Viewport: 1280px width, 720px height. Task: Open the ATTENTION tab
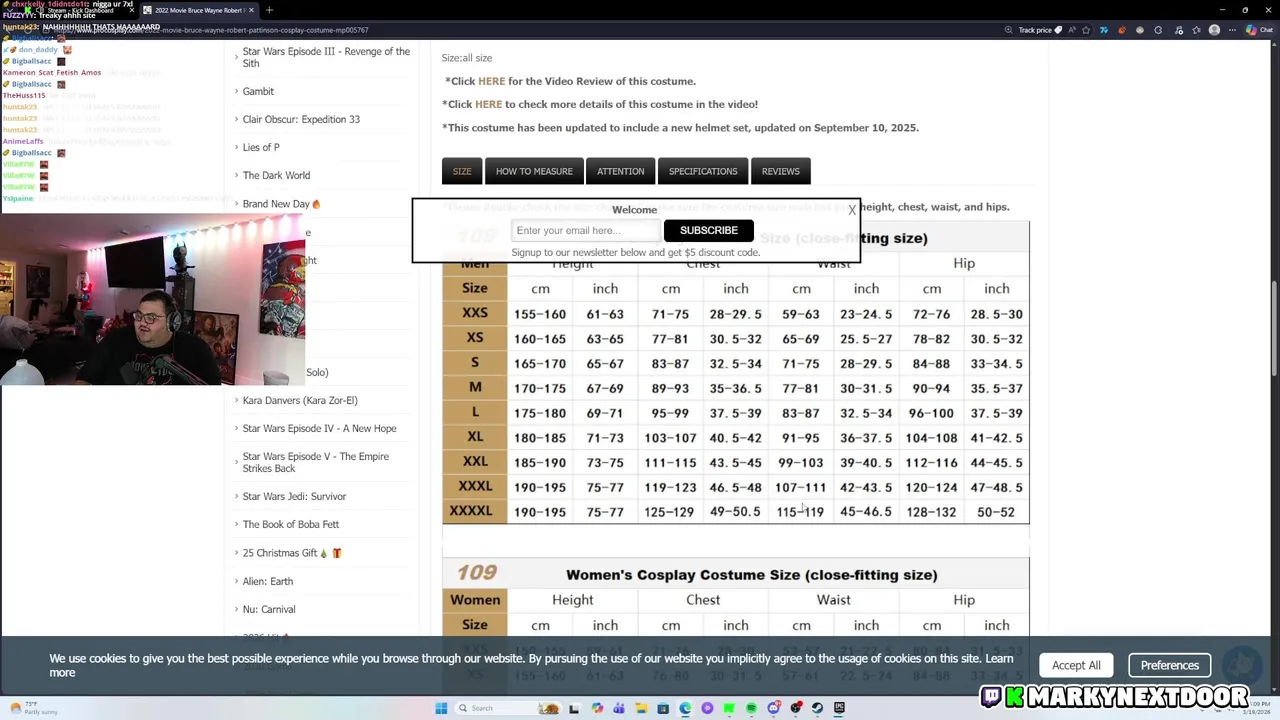621,171
